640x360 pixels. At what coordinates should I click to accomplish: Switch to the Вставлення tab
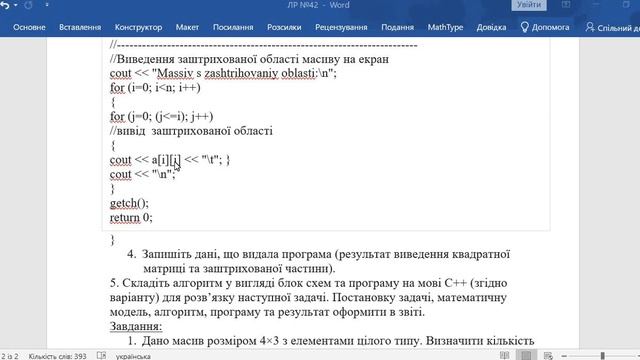pyautogui.click(x=80, y=27)
